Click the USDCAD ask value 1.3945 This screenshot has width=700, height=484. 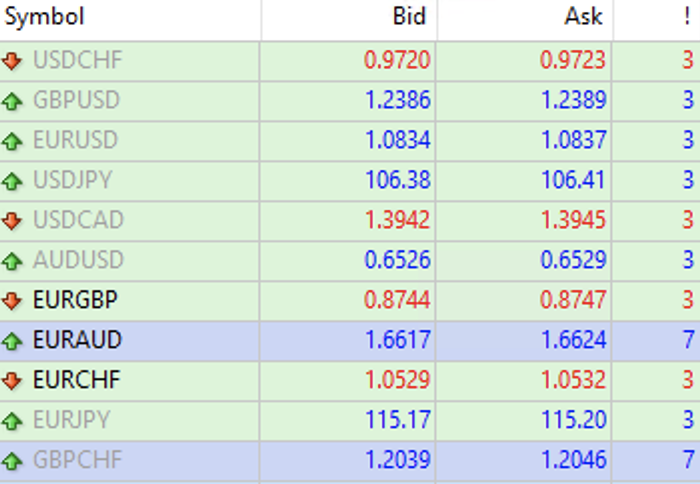pyautogui.click(x=573, y=220)
